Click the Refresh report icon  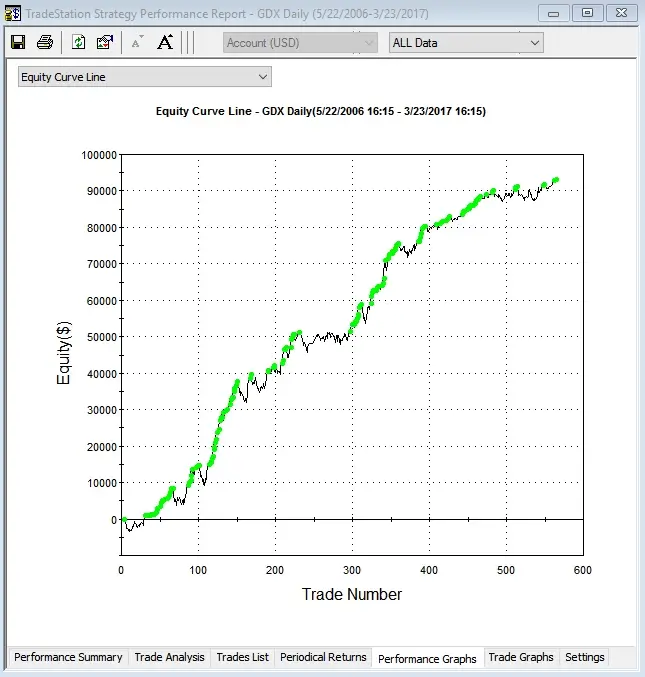78,42
